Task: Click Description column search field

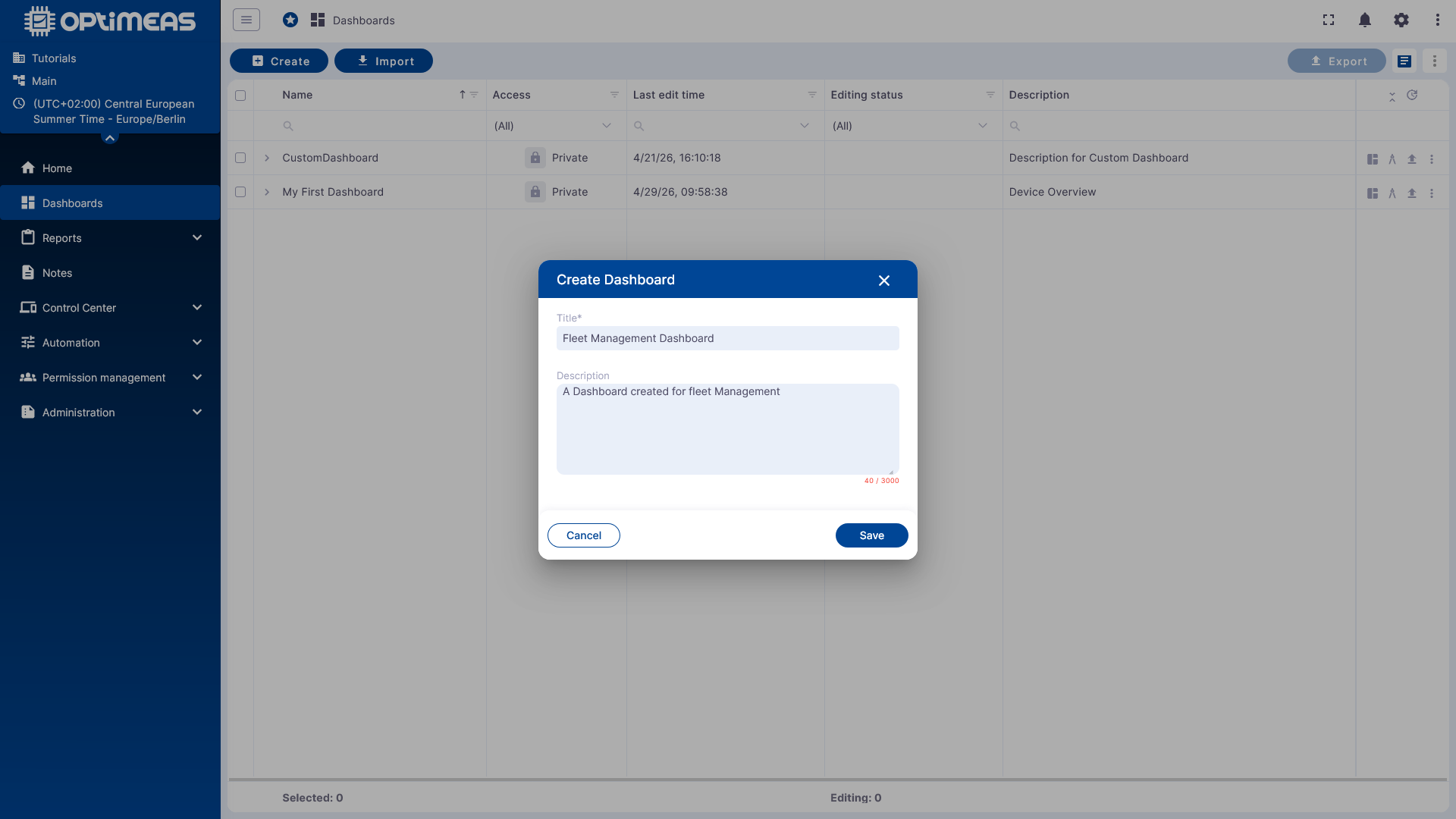Action: pos(1179,126)
